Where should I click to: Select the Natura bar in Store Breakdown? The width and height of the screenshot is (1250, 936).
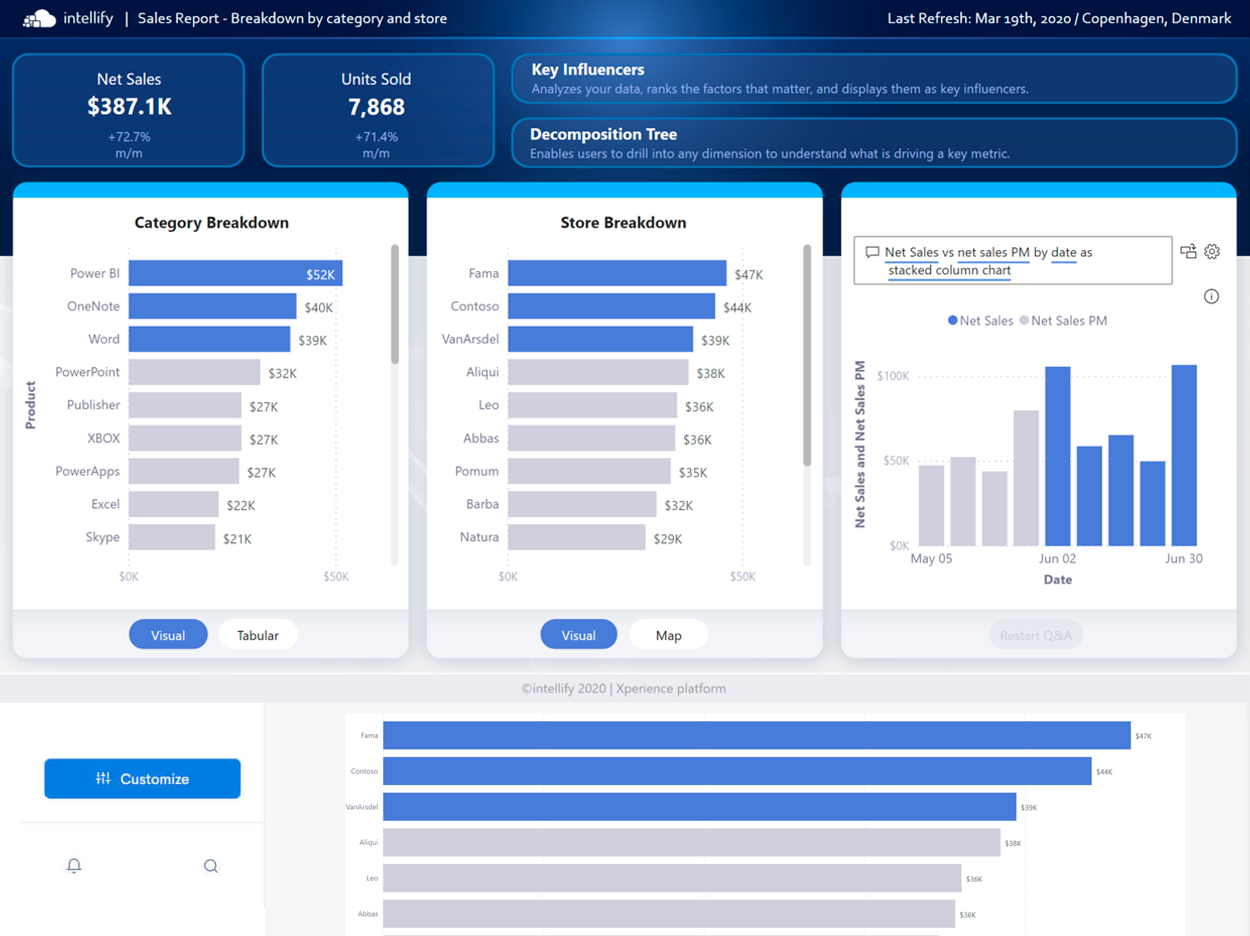577,537
